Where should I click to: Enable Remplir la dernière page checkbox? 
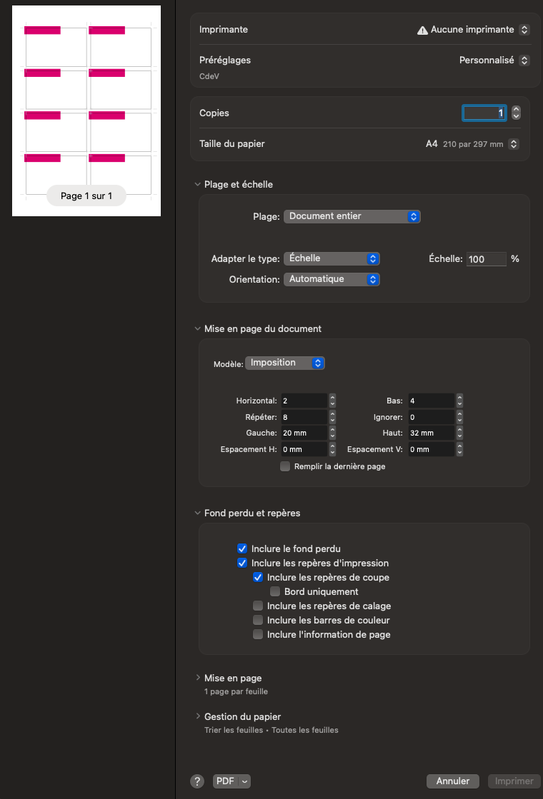(x=285, y=466)
